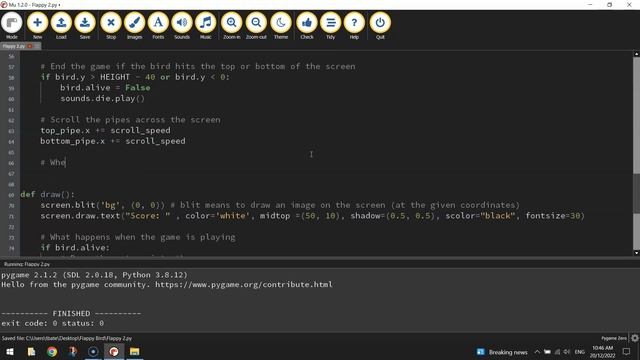Screen dimensions: 640x360
Task: Toggle the editor Theme
Action: 281,26
